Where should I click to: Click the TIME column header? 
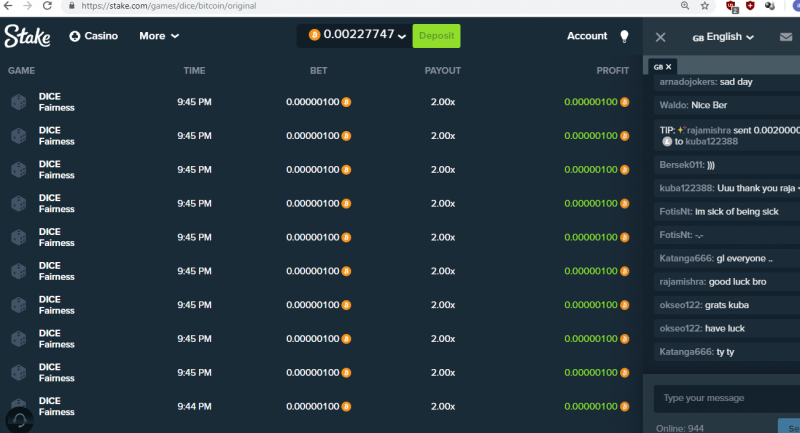click(x=194, y=70)
